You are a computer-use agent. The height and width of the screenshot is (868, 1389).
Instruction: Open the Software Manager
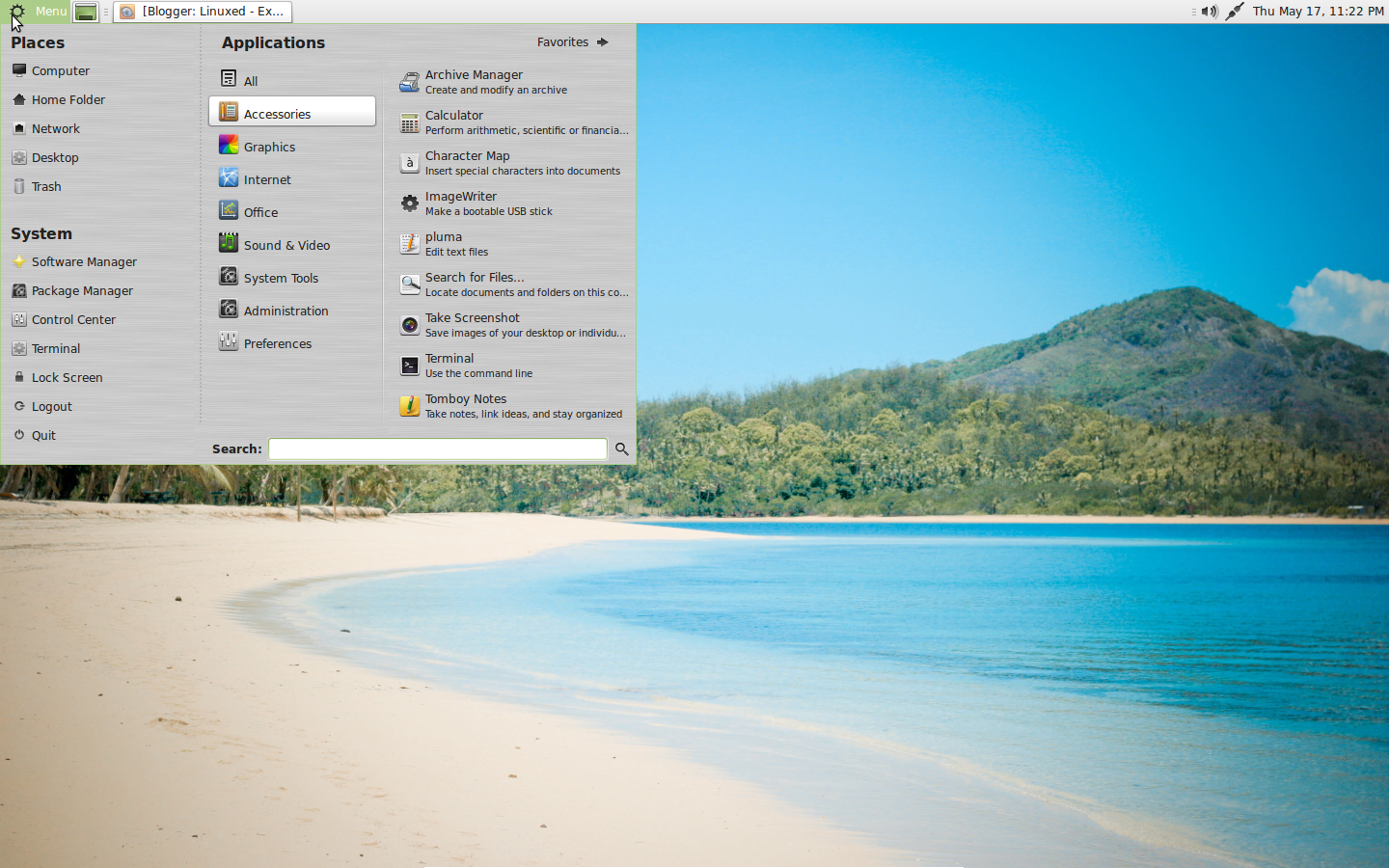pyautogui.click(x=84, y=261)
